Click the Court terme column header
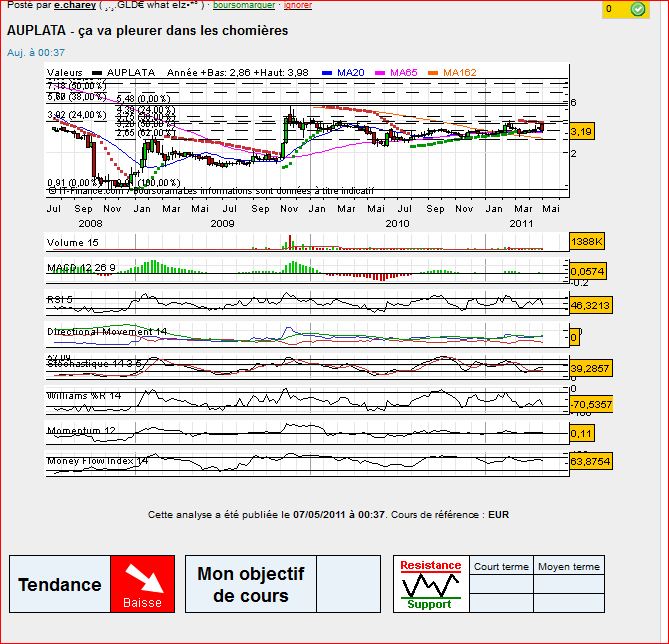The image size is (669, 644). click(501, 566)
